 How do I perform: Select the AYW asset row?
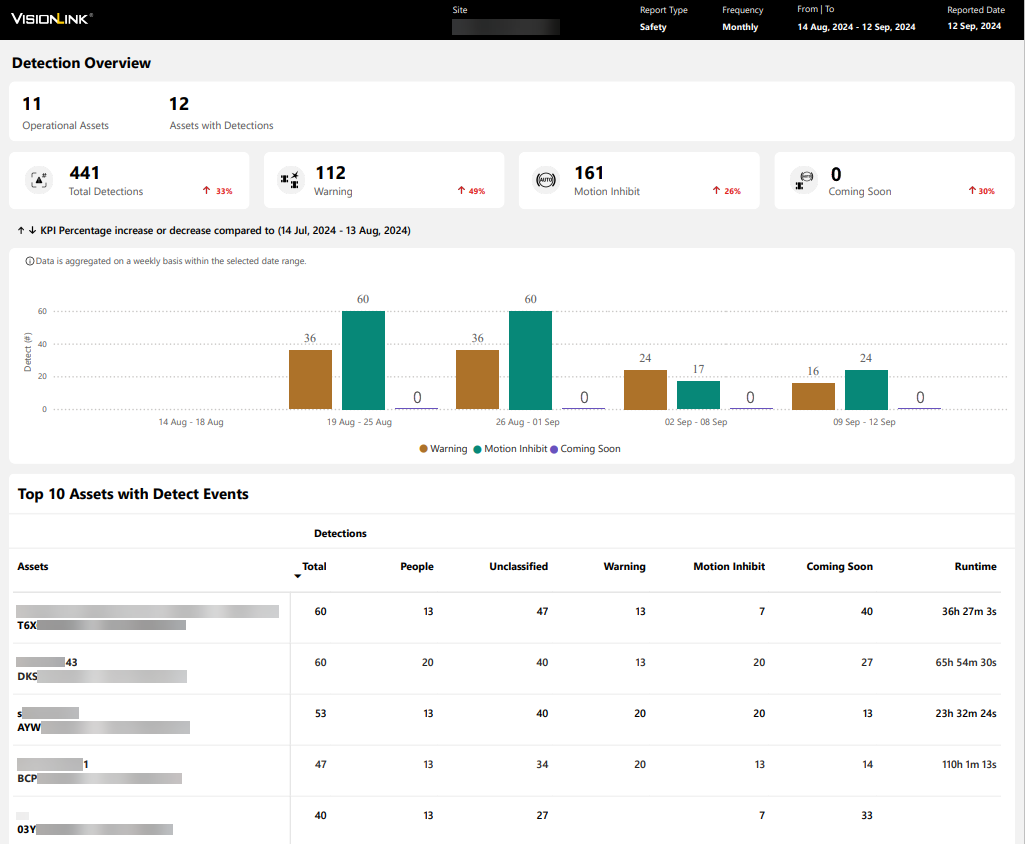pos(507,720)
